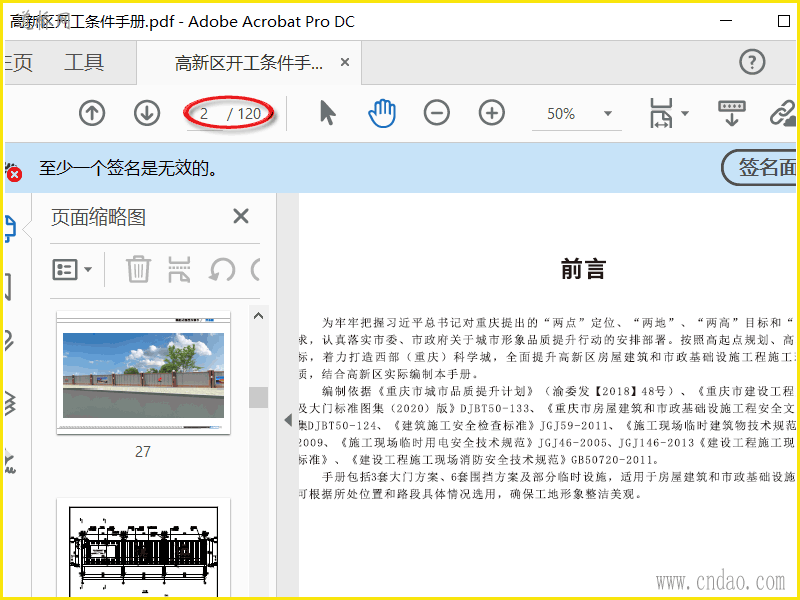Click the share link icon
The width and height of the screenshot is (800, 600).
click(x=784, y=113)
